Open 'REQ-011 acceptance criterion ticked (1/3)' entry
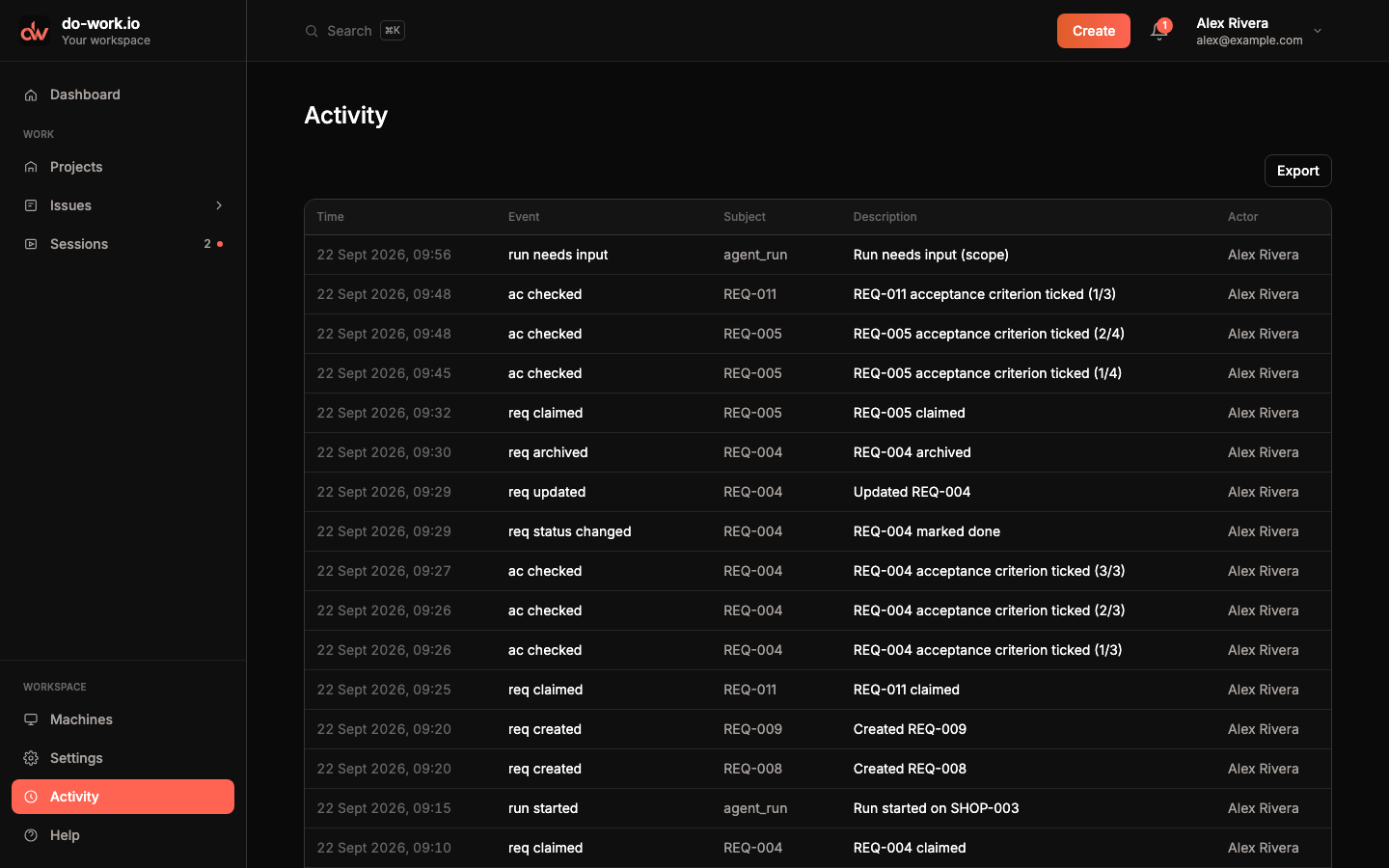This screenshot has height=868, width=1389. [984, 294]
